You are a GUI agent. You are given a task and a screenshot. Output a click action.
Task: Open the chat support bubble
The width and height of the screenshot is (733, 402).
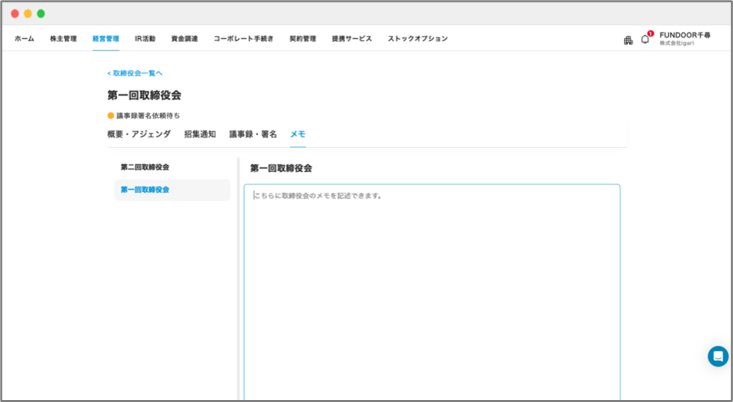pyautogui.click(x=717, y=356)
